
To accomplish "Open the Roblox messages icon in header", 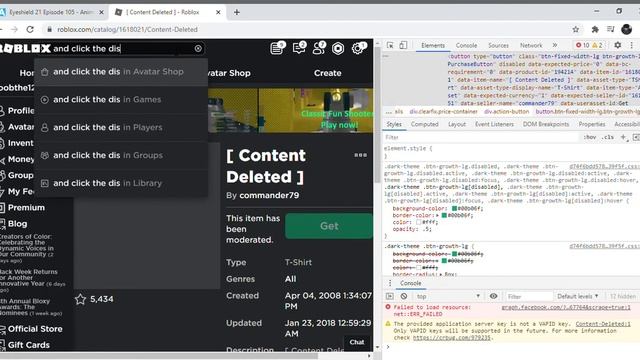I will [x=299, y=48].
